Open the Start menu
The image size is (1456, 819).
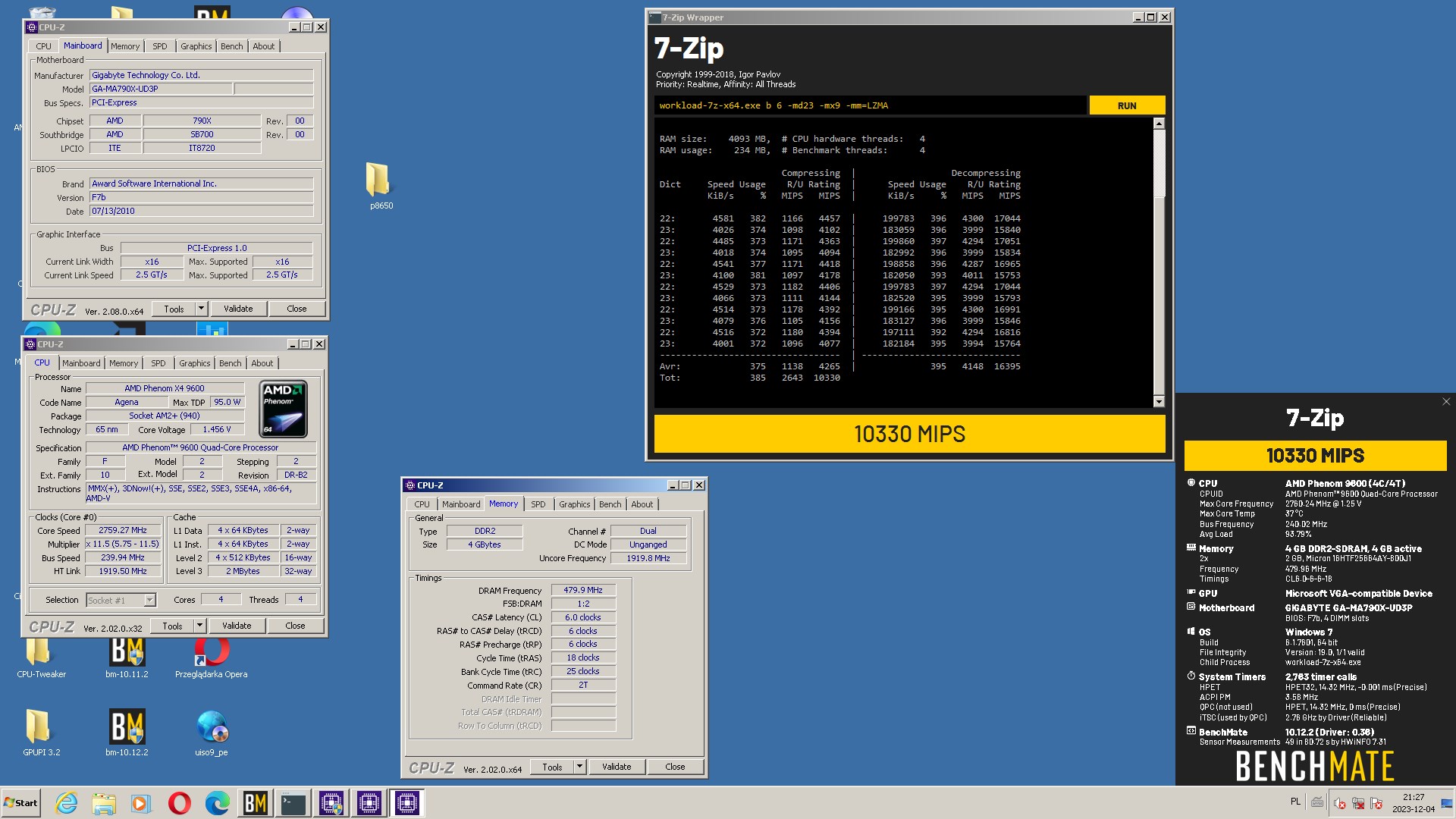[21, 802]
